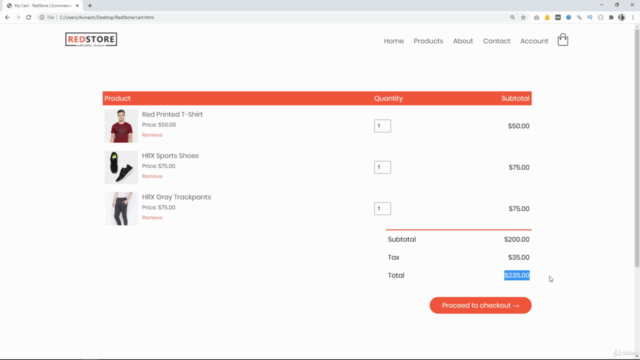Click the browser address bar URL
The height and width of the screenshot is (360, 640).
pos(107,18)
